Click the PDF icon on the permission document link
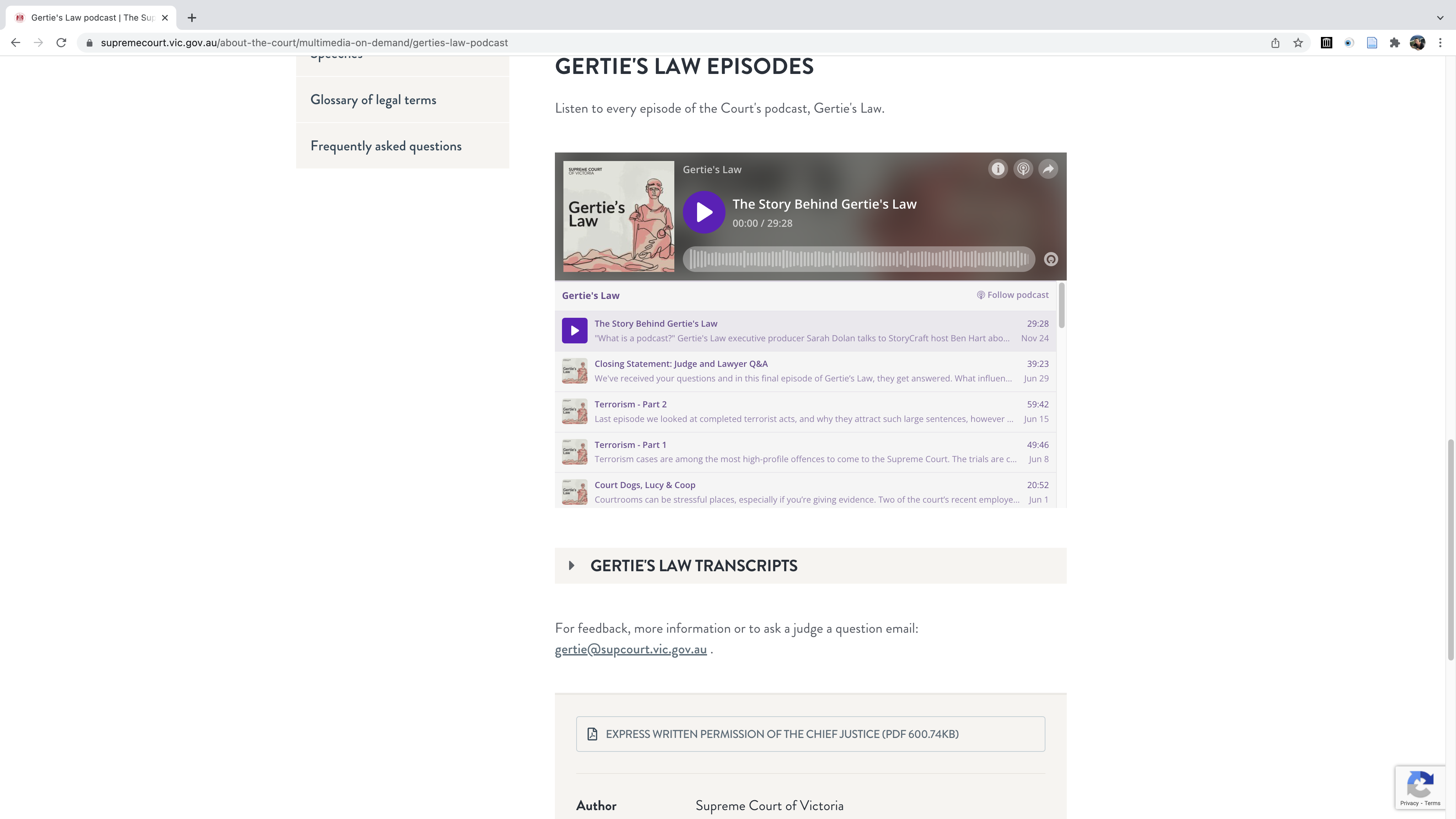Screen dimensions: 1456x819 (592, 734)
